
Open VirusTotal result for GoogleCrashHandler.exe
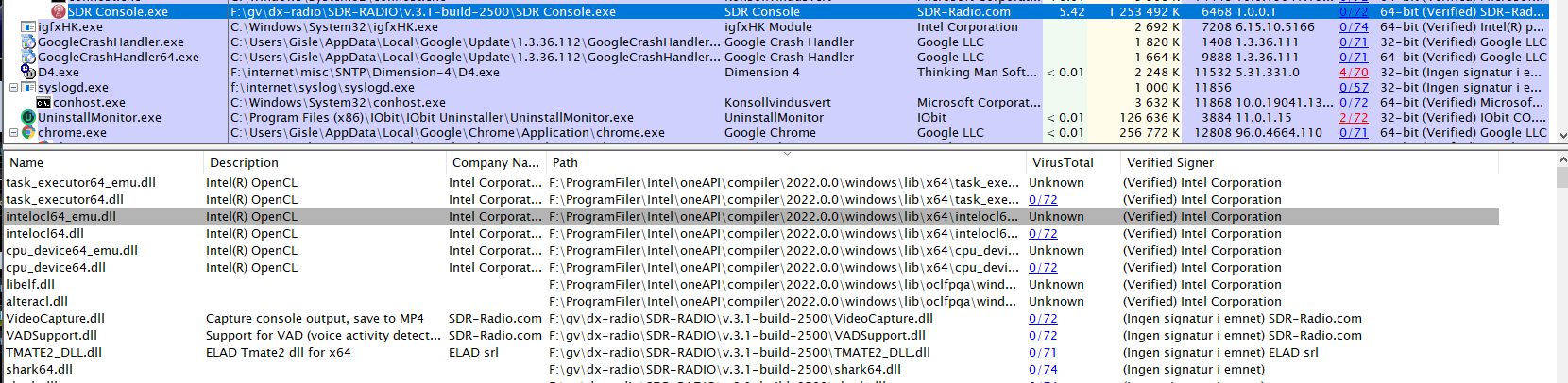tap(1354, 42)
